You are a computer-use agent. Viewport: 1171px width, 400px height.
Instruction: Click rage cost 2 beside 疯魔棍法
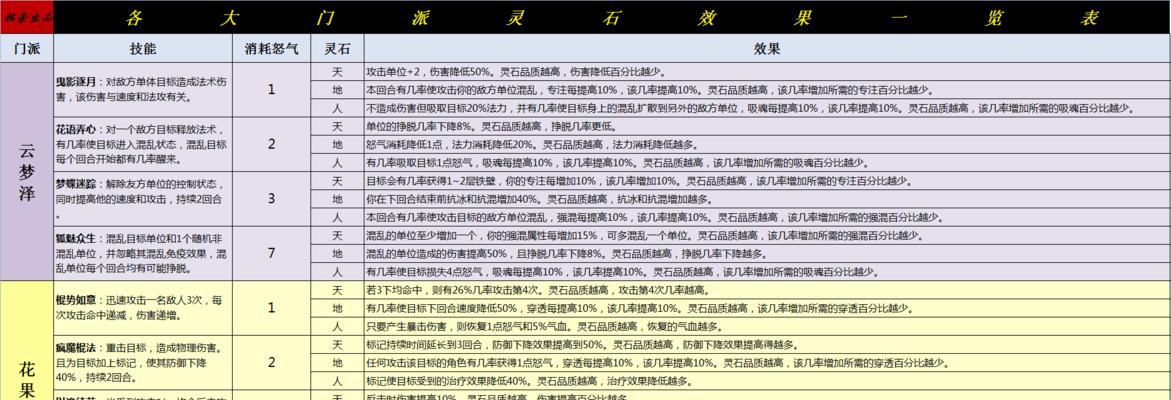click(x=272, y=363)
